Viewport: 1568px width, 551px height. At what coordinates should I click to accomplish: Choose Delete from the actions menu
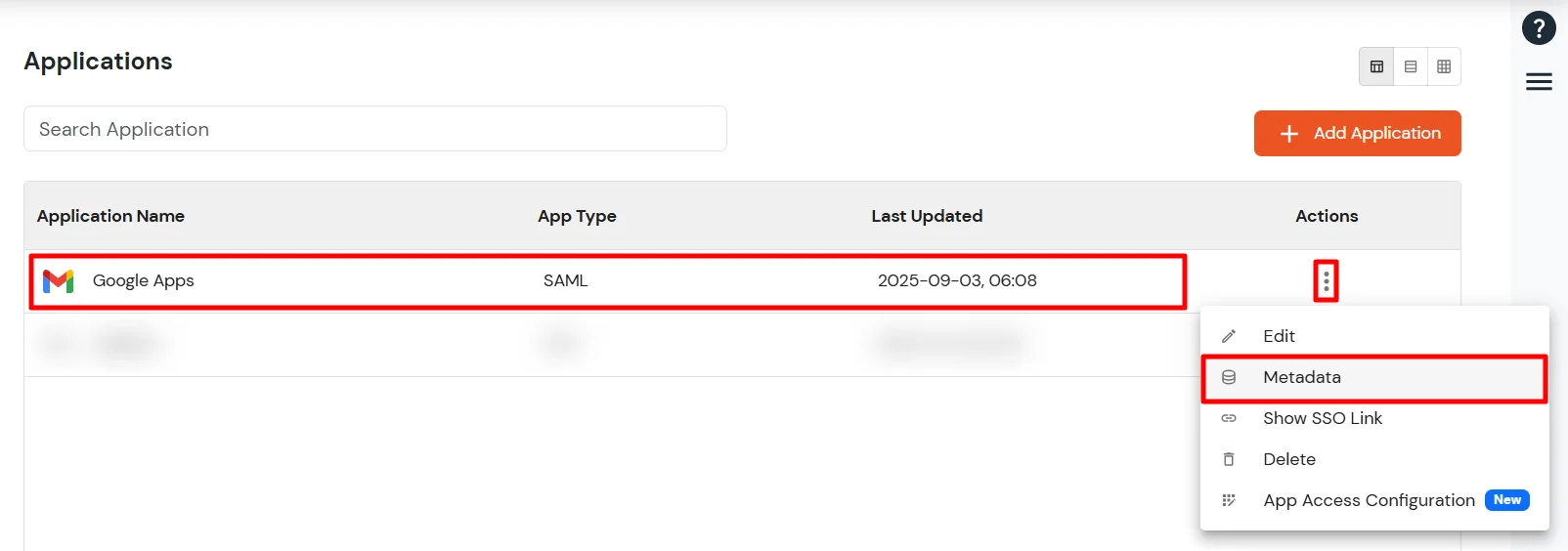coord(1374,459)
